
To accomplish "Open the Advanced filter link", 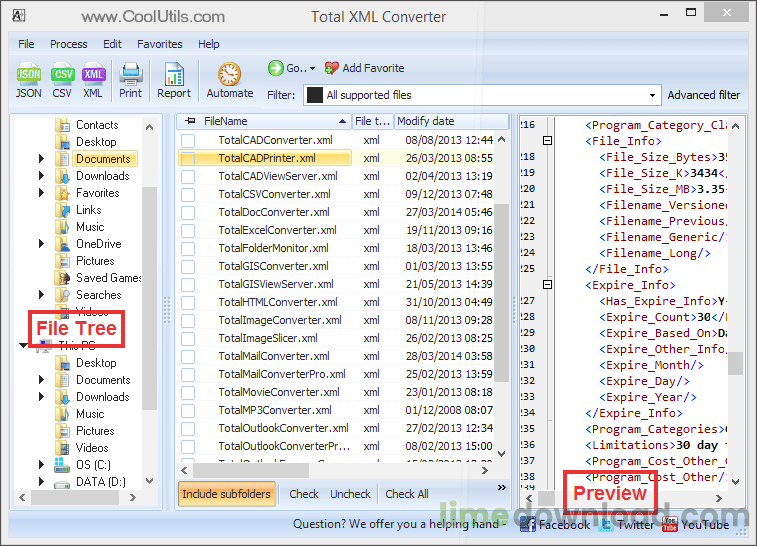I will (703, 95).
